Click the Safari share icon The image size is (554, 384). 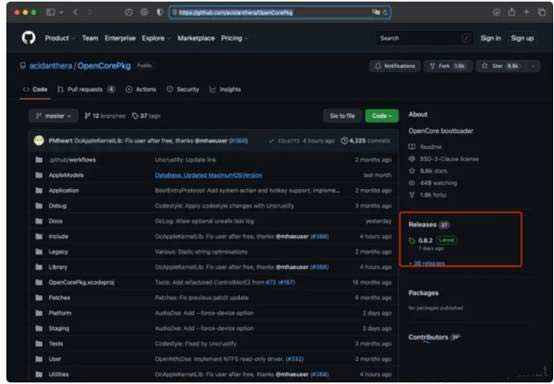(x=511, y=12)
